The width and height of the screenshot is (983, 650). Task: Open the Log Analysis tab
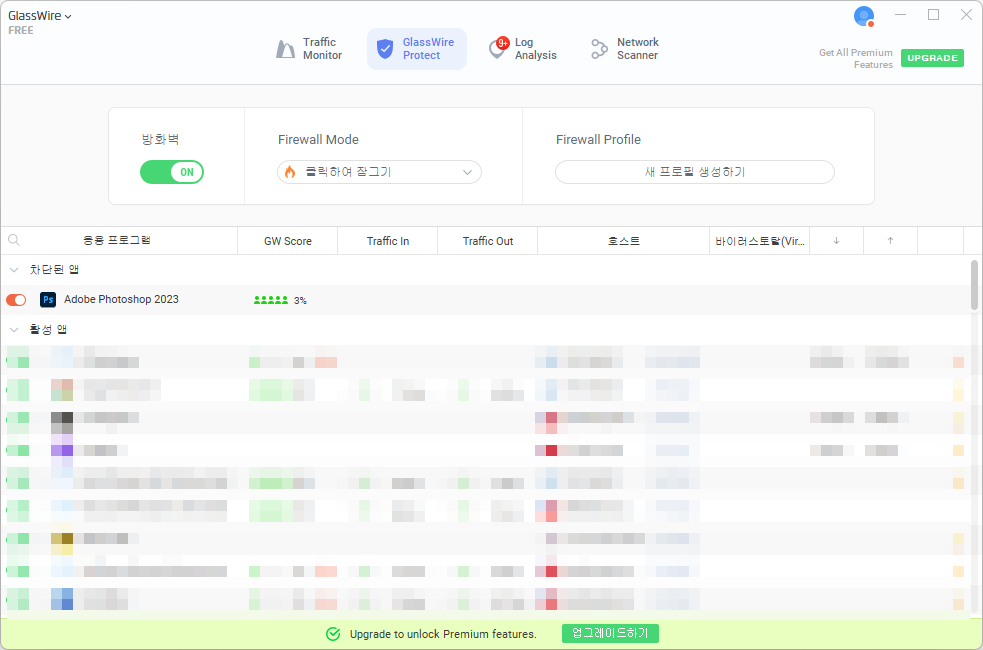click(x=523, y=49)
